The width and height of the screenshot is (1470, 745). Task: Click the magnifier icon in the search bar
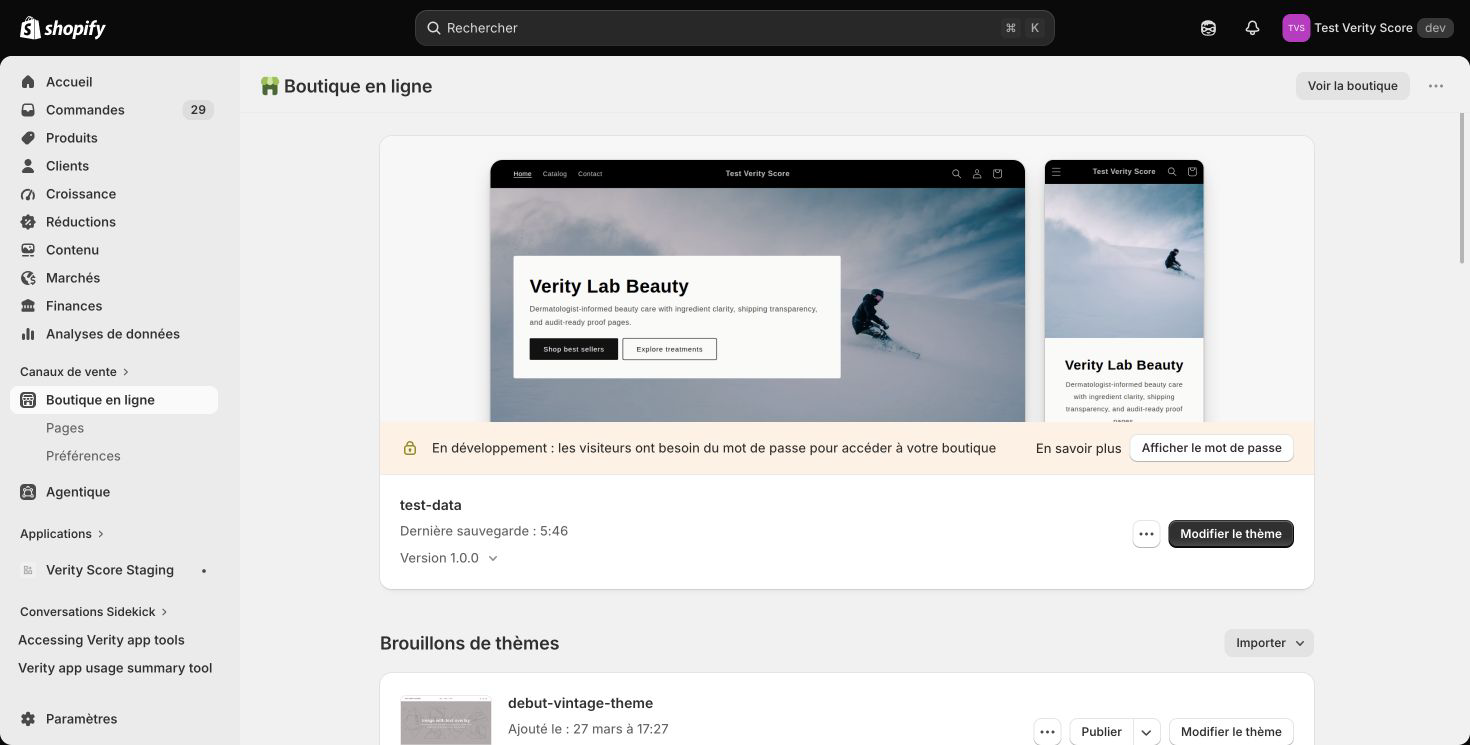[434, 28]
